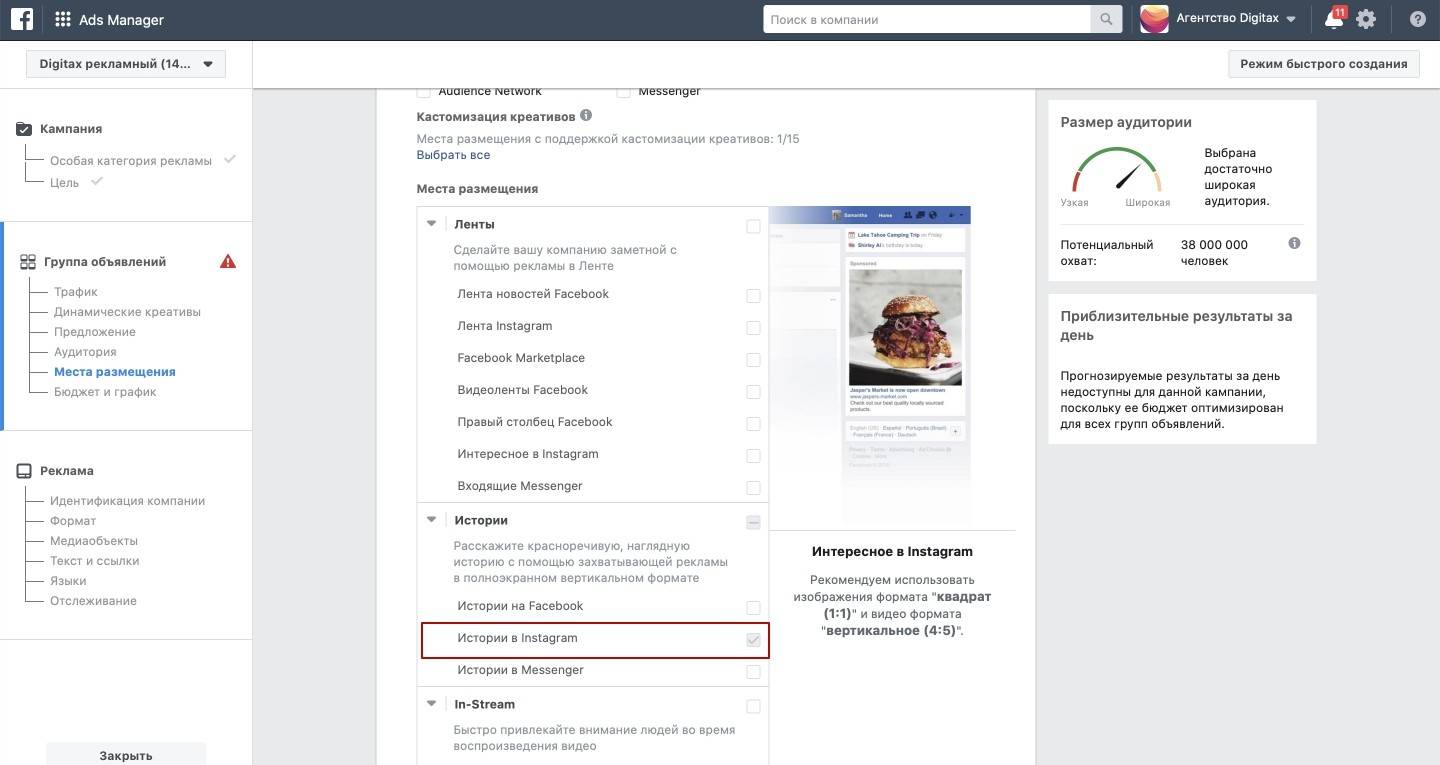Go to Аудитория in sidebar
Viewport: 1440px width, 765px height.
coord(85,352)
